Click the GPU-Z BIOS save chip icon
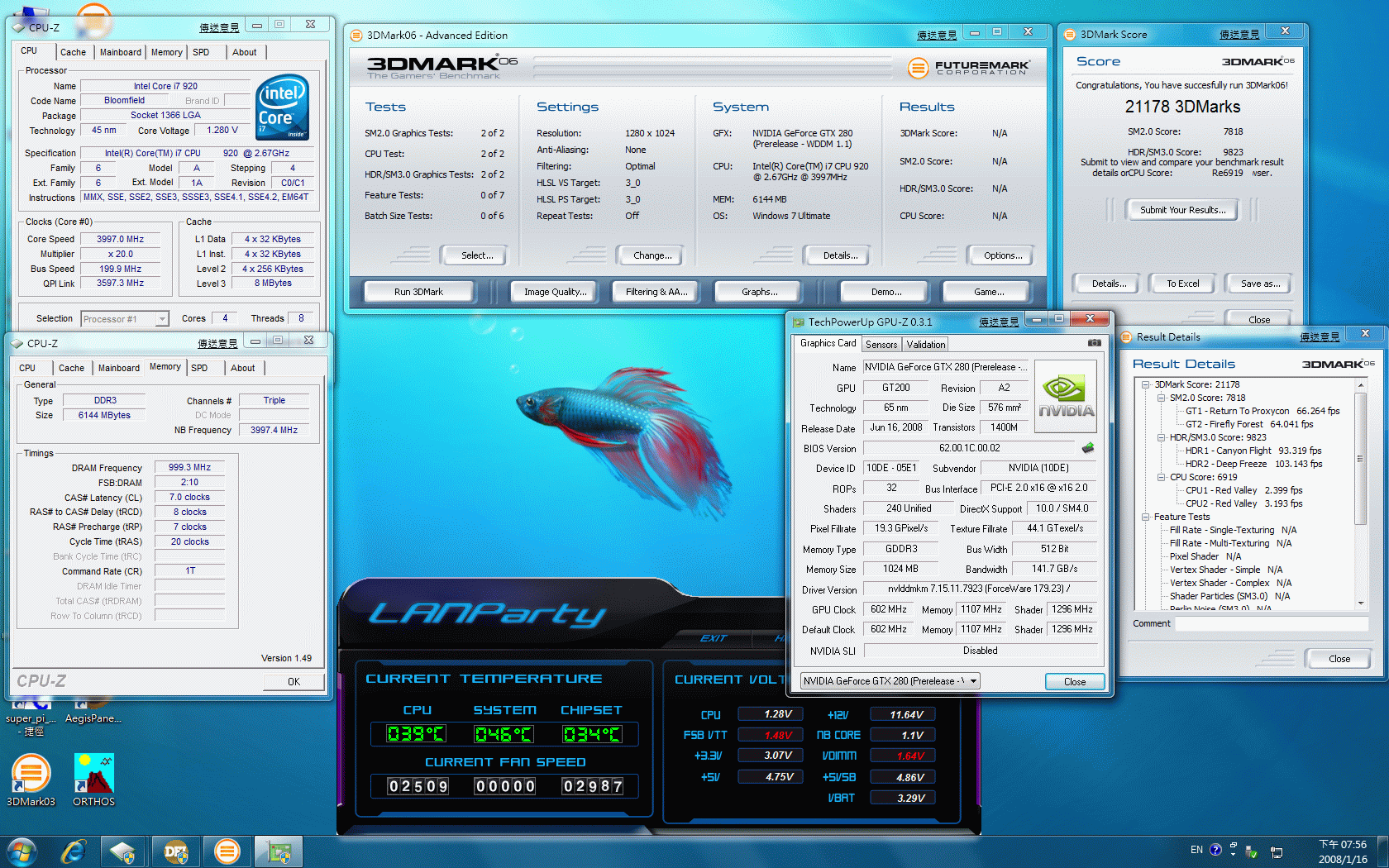The height and width of the screenshot is (868, 1389). 1088,448
